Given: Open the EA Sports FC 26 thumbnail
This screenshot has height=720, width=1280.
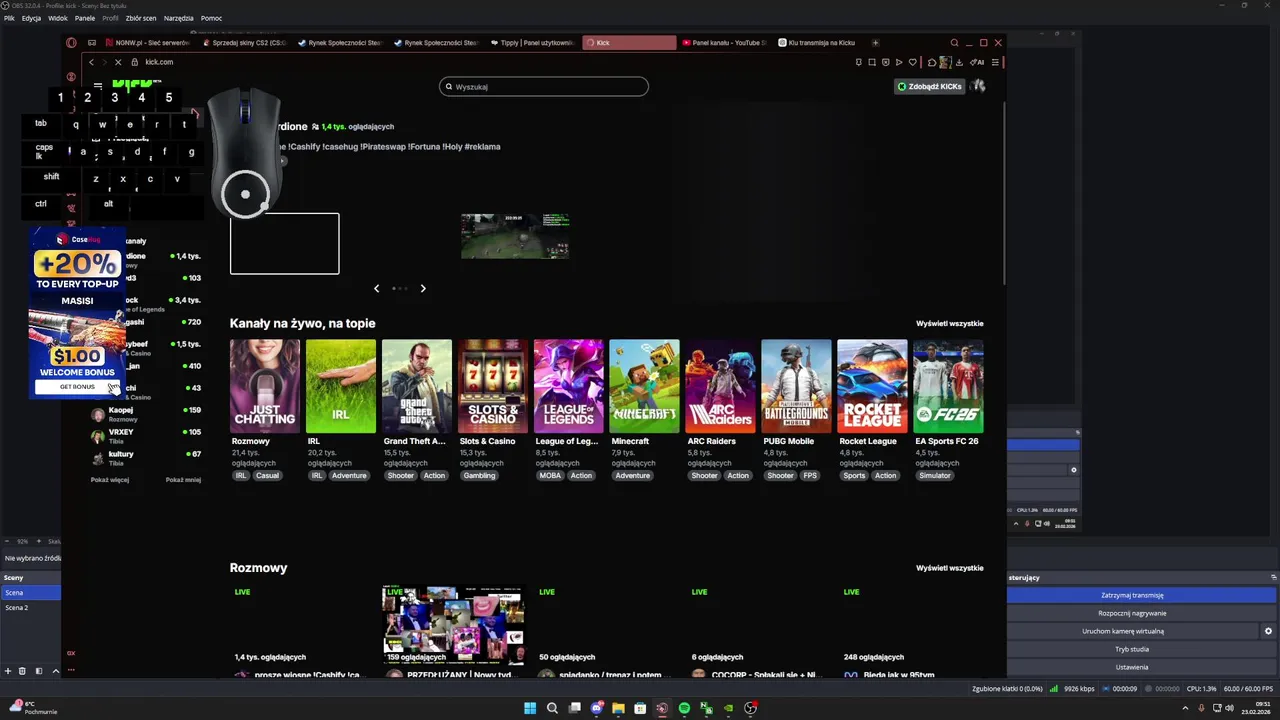Looking at the screenshot, I should [x=948, y=386].
